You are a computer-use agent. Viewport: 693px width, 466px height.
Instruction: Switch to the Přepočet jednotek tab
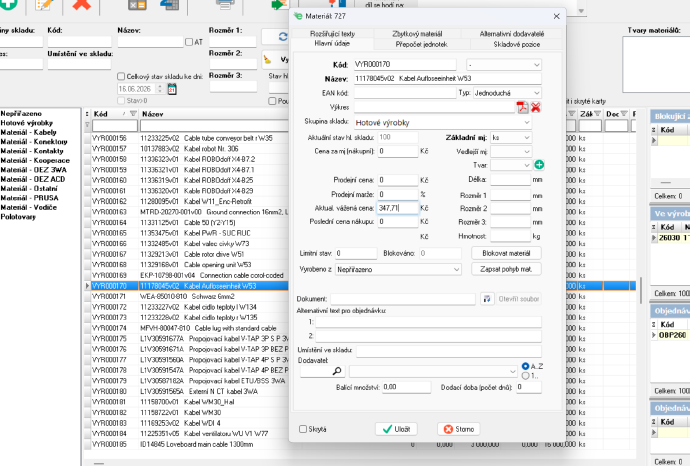pyautogui.click(x=421, y=44)
